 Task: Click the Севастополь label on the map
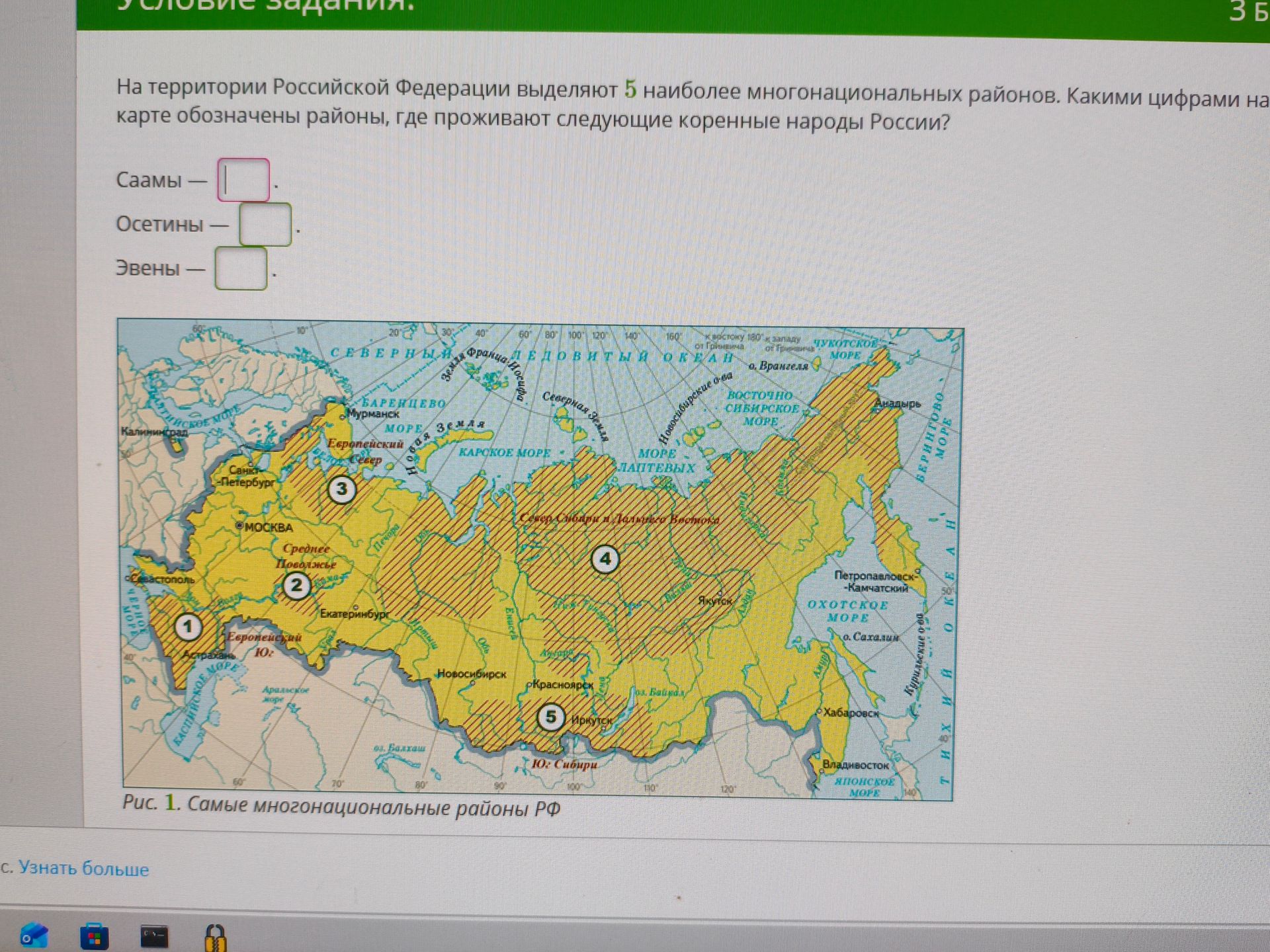pos(163,579)
